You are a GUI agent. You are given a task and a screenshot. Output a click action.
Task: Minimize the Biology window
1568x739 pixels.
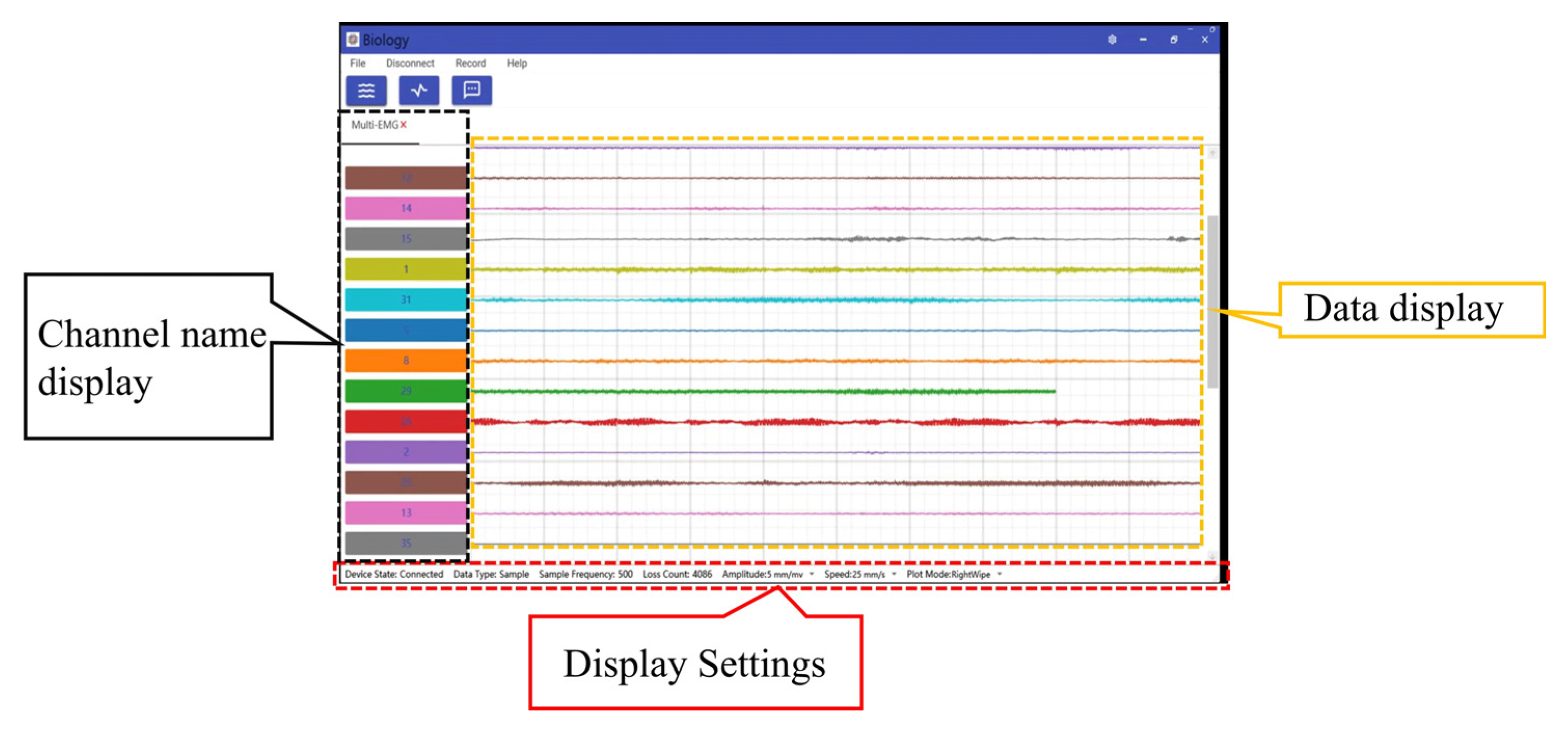point(1143,39)
